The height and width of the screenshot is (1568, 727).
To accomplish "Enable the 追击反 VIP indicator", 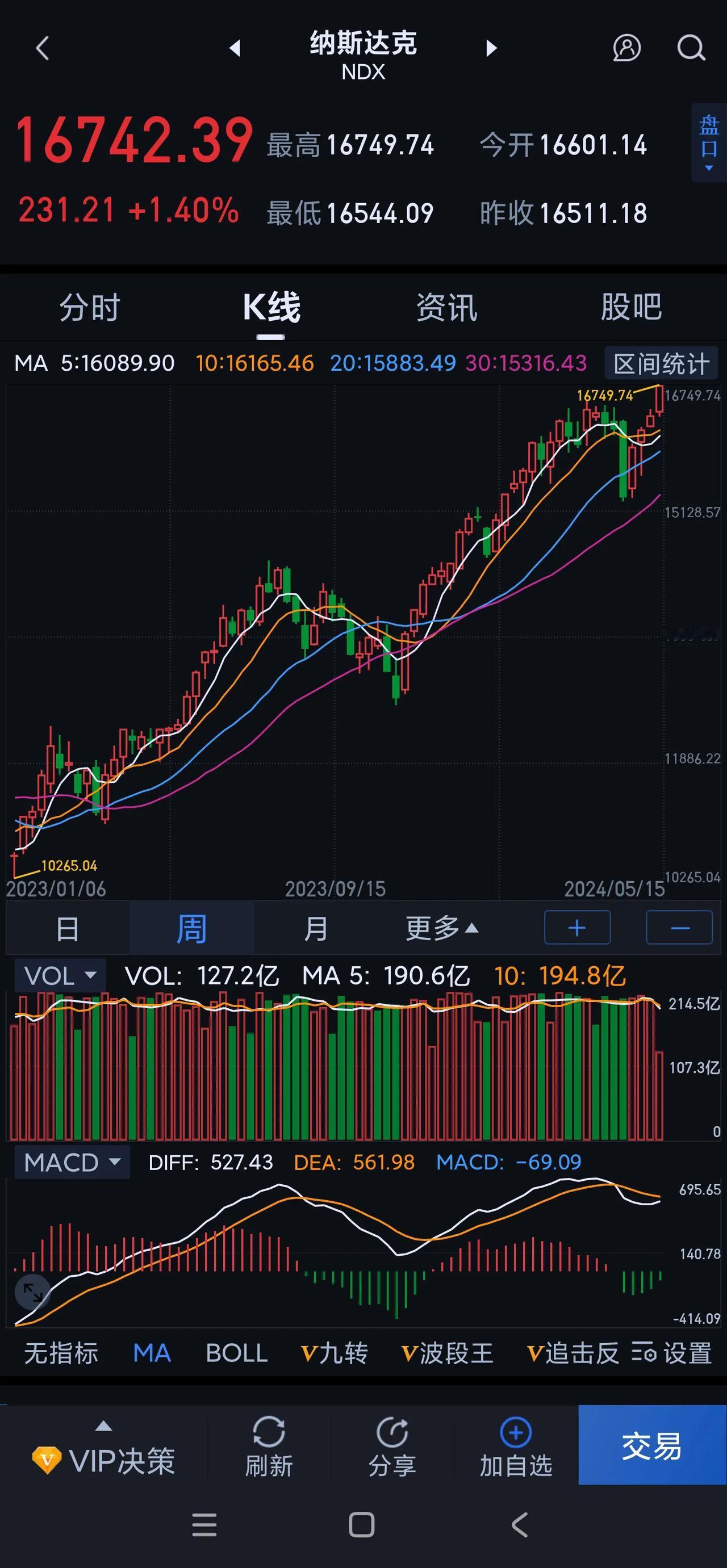I will pos(573,1353).
